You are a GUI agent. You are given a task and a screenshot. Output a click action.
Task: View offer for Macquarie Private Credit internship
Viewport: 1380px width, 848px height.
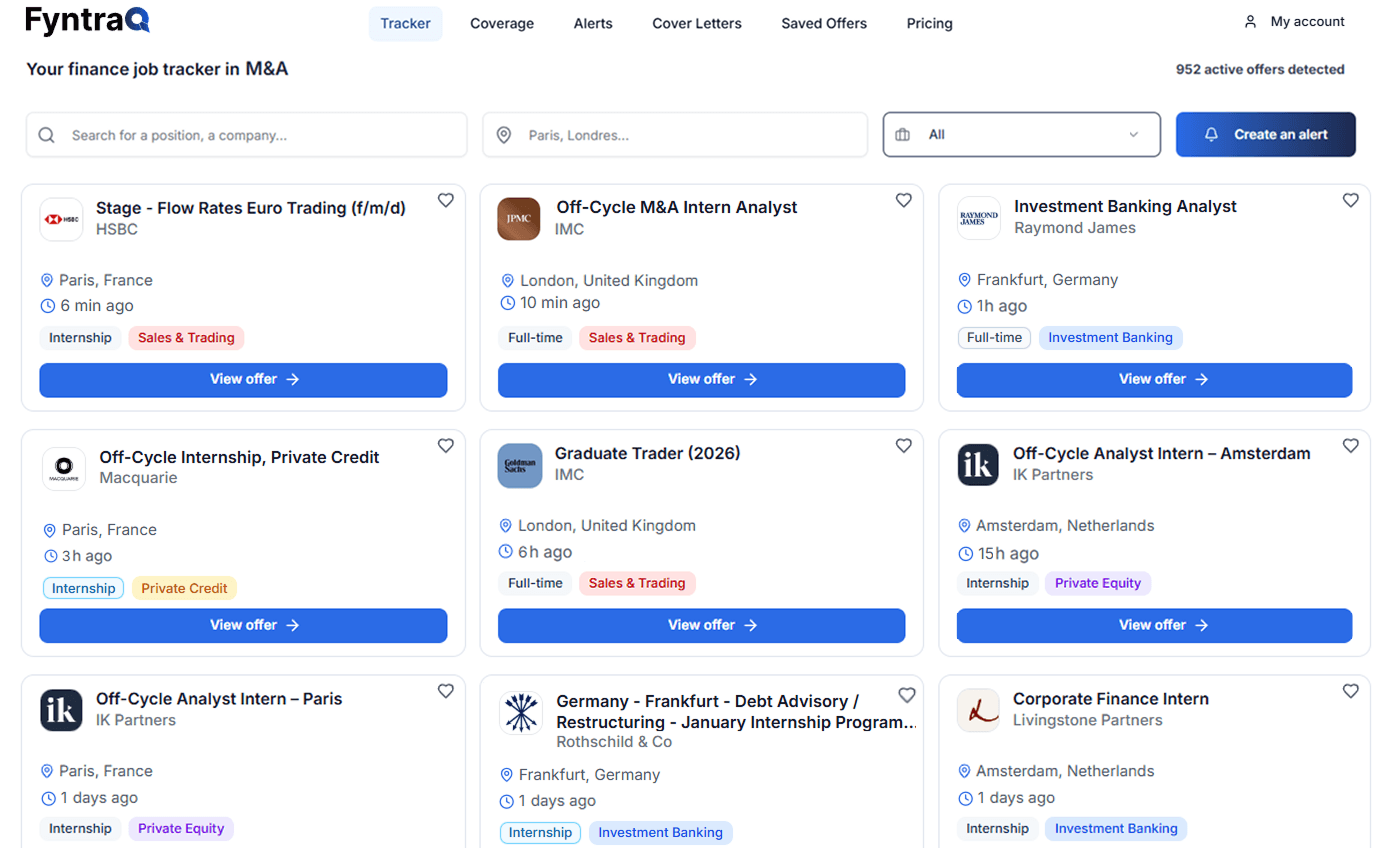tap(243, 625)
